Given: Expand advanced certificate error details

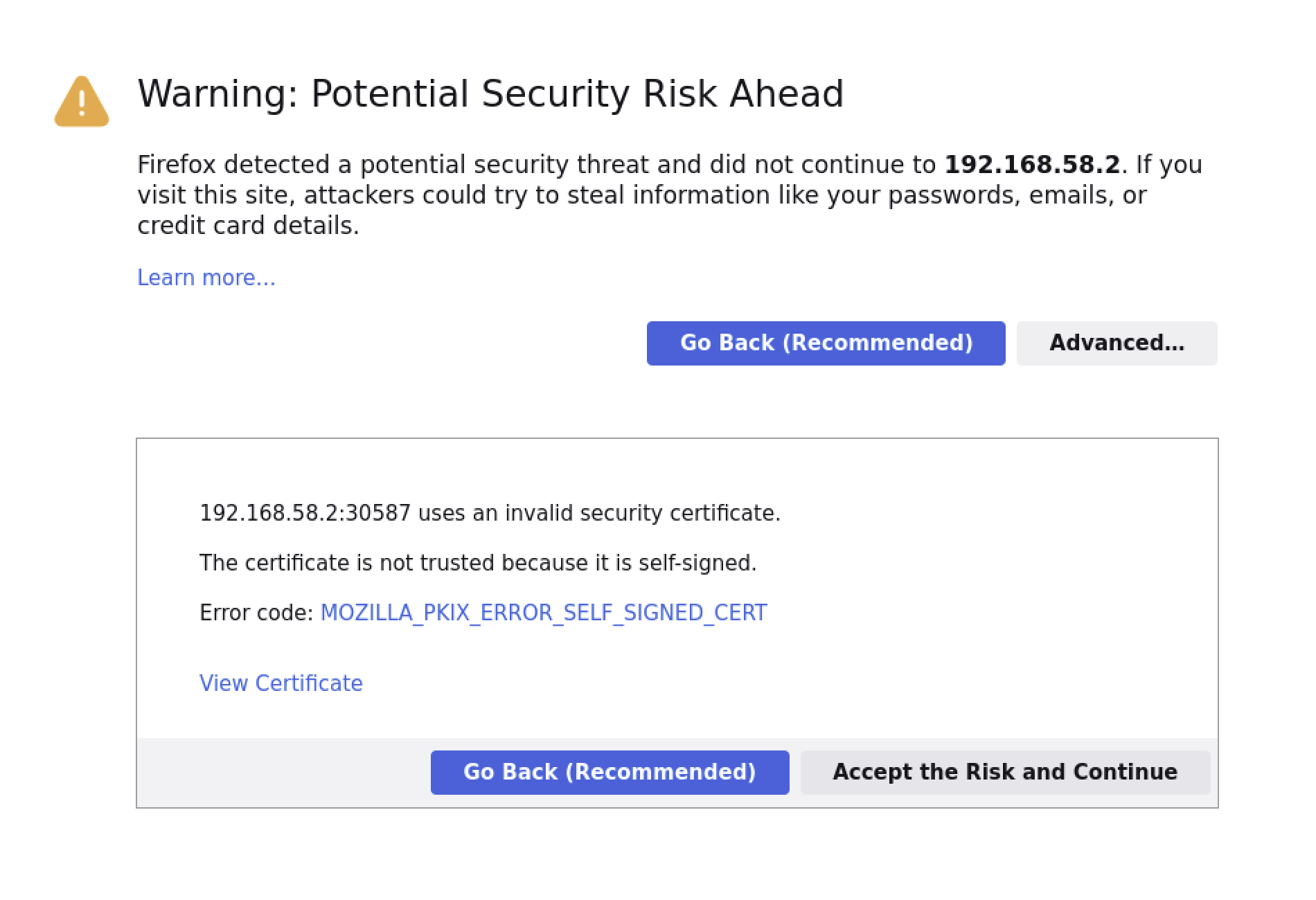Looking at the screenshot, I should pyautogui.click(x=1116, y=343).
